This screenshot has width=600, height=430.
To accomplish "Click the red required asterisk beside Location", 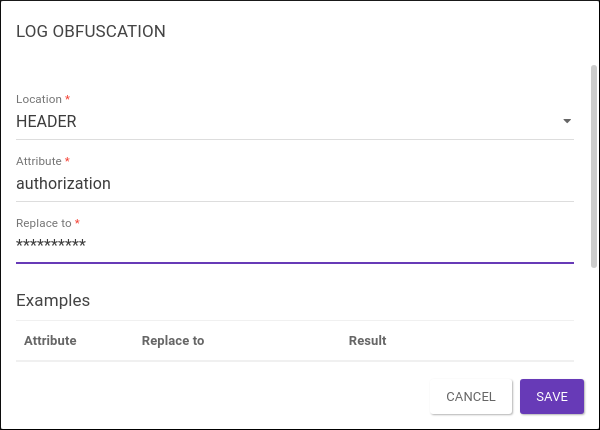I will (x=68, y=99).
